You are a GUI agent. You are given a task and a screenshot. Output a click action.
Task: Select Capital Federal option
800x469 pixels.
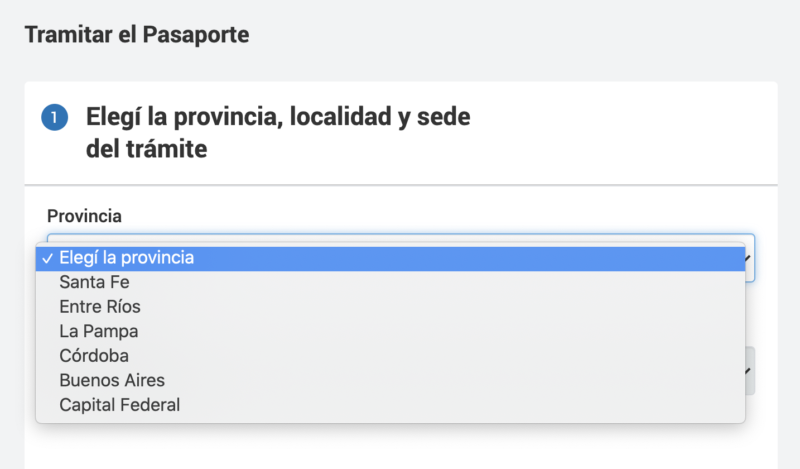point(390,405)
